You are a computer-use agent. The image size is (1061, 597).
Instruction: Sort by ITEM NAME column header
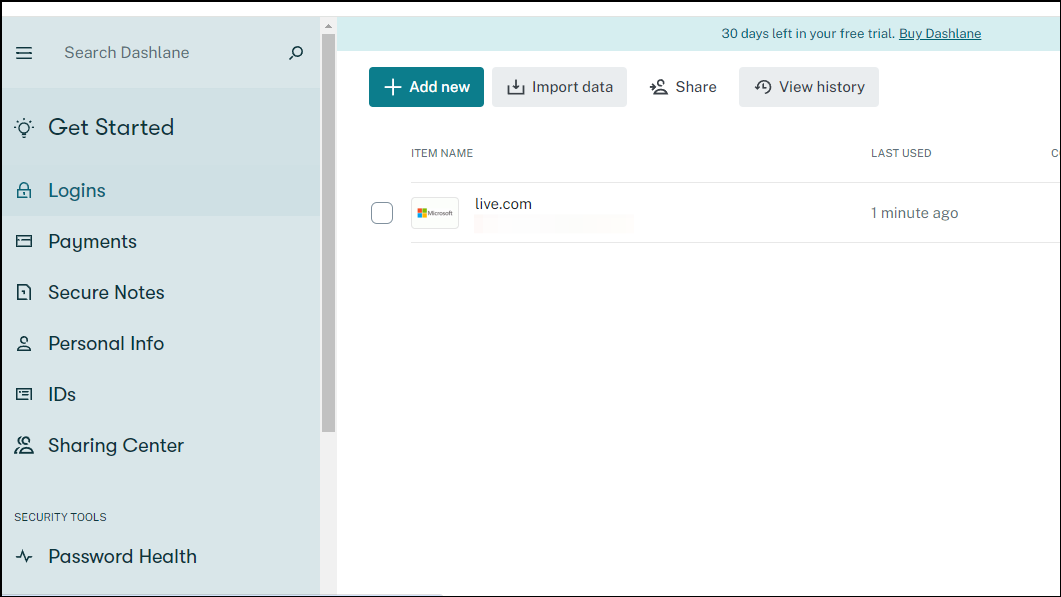tap(442, 153)
